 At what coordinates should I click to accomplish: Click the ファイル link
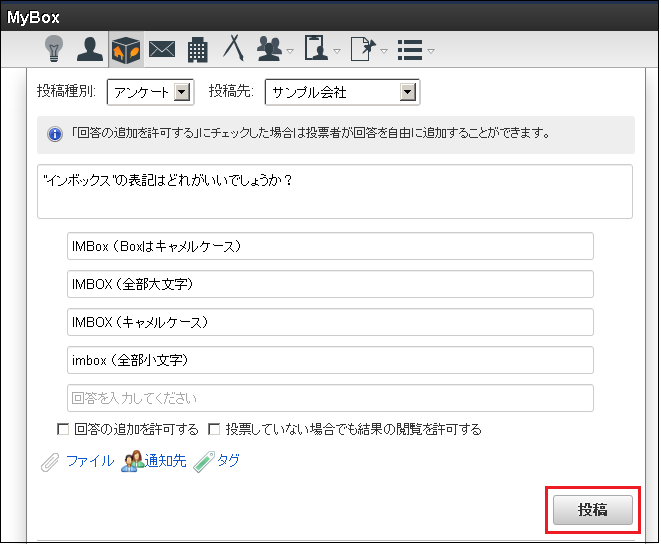(90, 461)
